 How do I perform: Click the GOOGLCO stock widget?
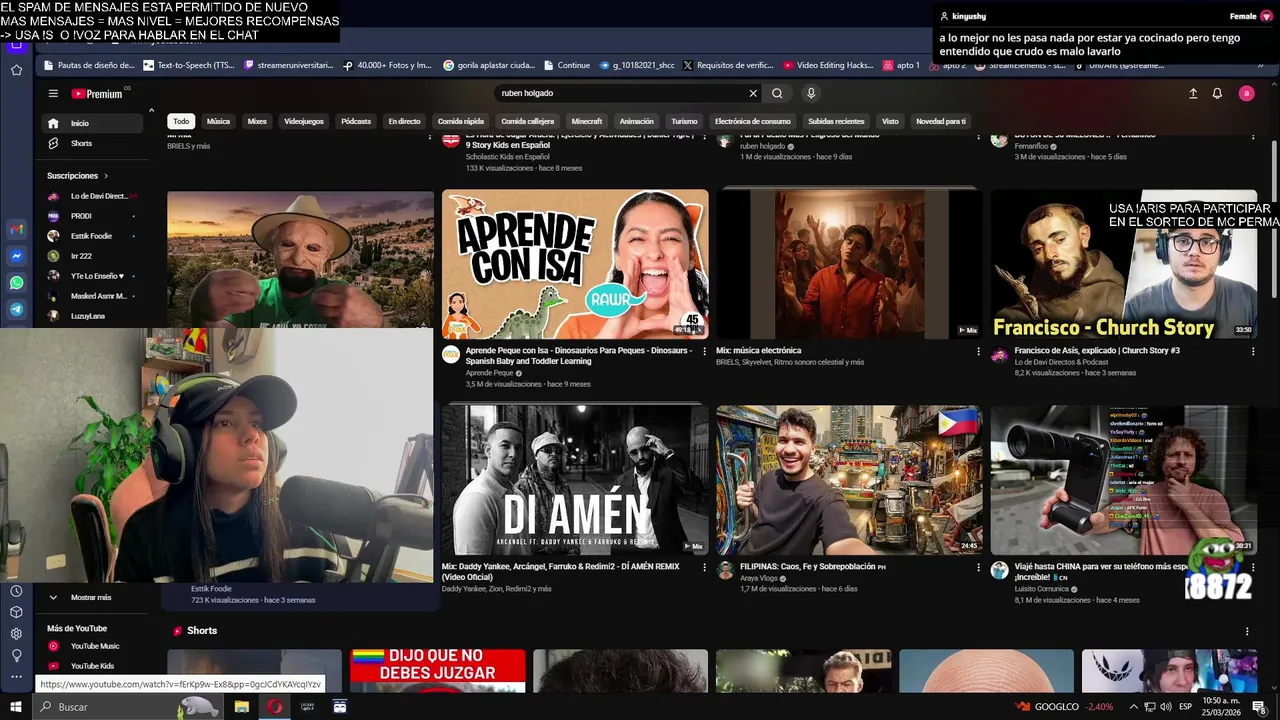pos(1064,707)
